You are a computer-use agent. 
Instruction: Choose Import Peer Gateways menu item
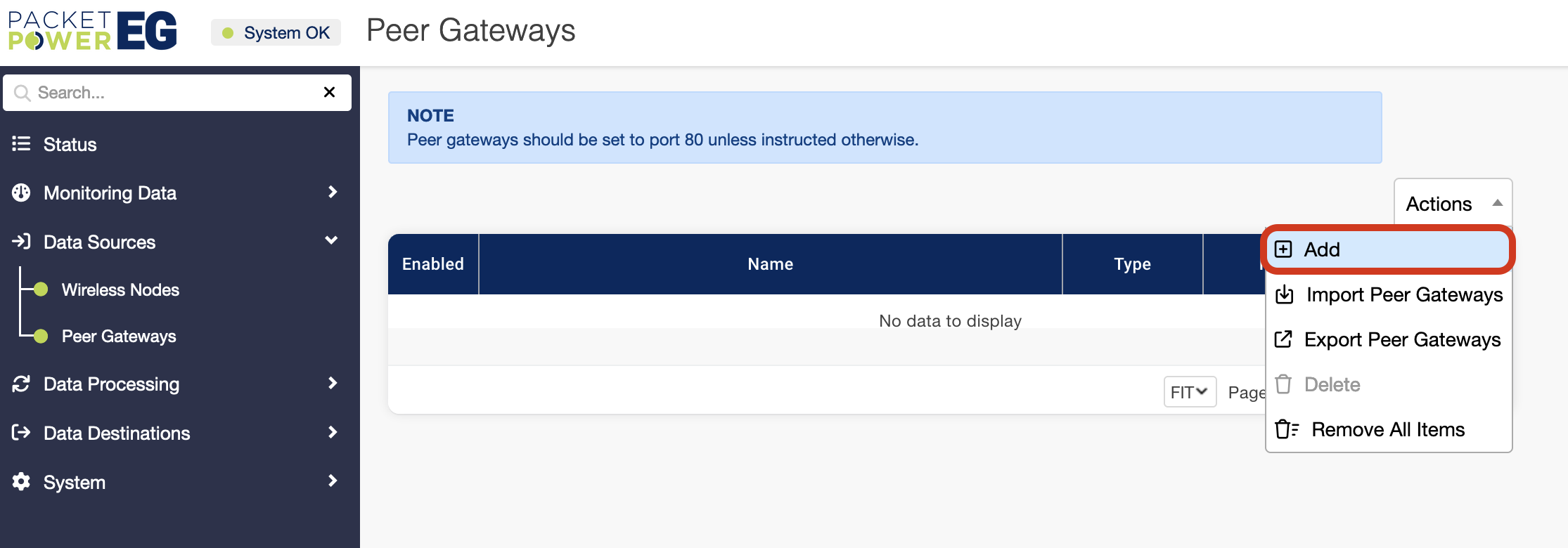(x=1403, y=295)
